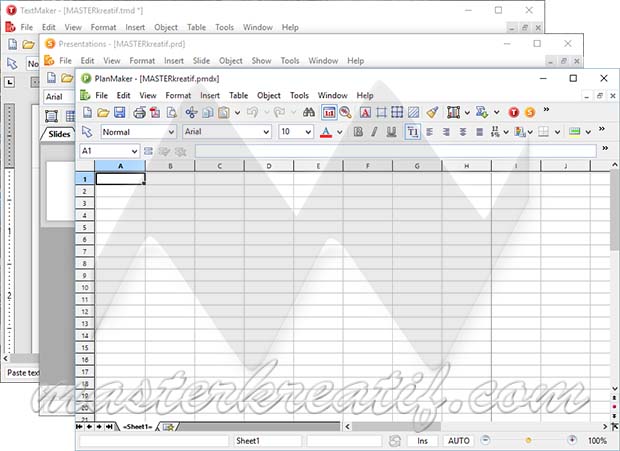Viewport: 620px width, 451px height.
Task: Click the insert function icon beside cell address
Action: [x=148, y=151]
